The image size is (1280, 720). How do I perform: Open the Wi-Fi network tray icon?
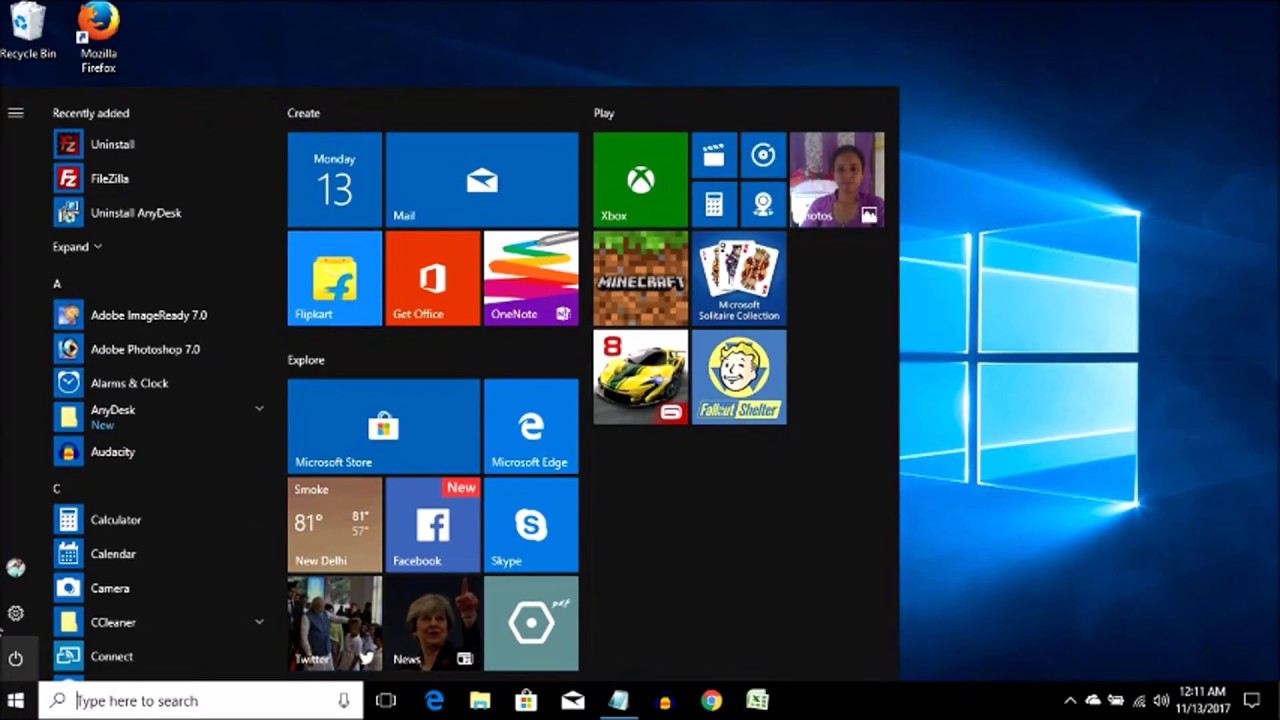pos(1139,701)
